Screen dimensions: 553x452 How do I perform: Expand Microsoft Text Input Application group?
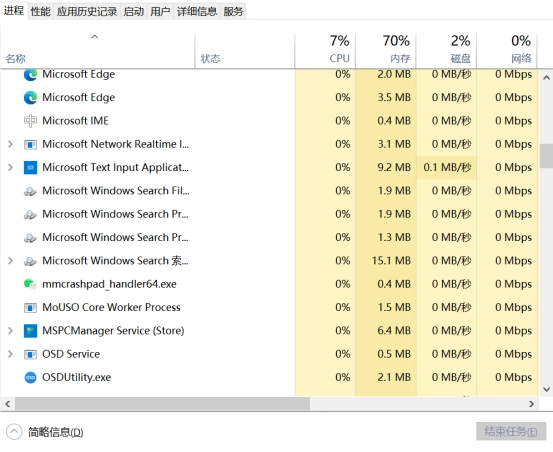click(10, 167)
